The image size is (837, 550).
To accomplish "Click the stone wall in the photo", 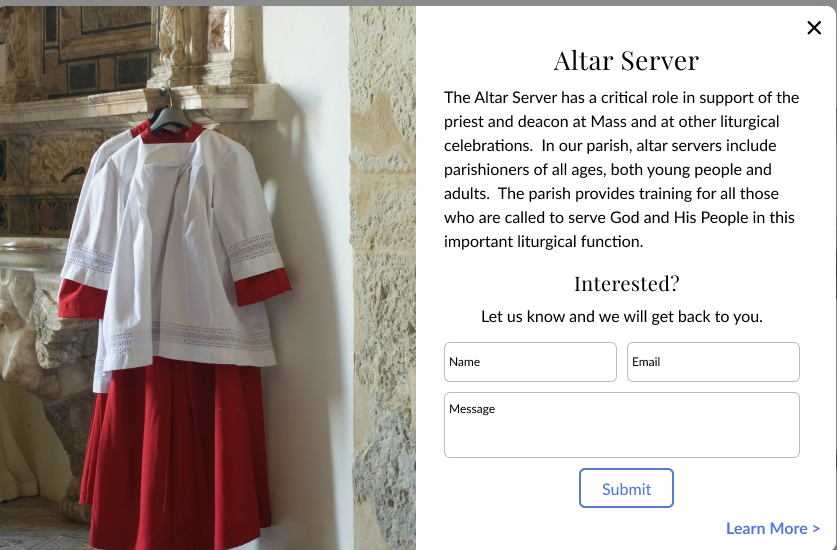I will tap(382, 278).
